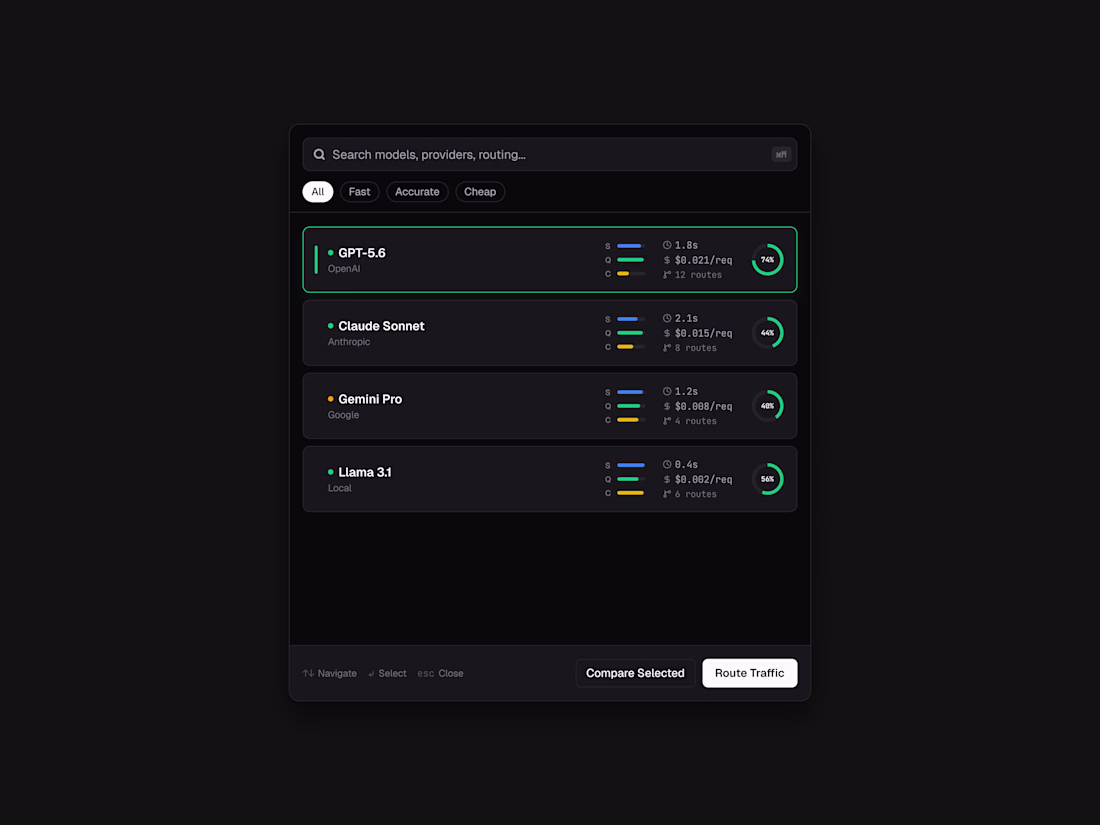Viewport: 1100px width, 825px height.
Task: Click the enter-key Select hint icon
Action: click(x=371, y=673)
